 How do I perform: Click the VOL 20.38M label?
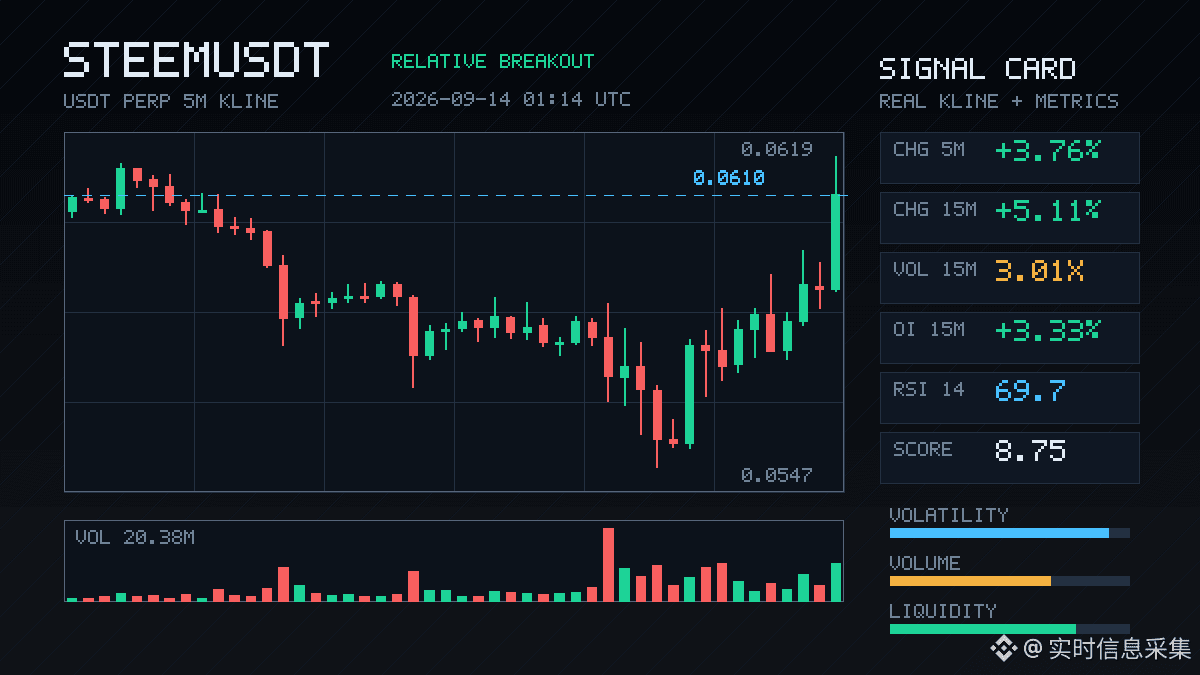click(x=135, y=538)
